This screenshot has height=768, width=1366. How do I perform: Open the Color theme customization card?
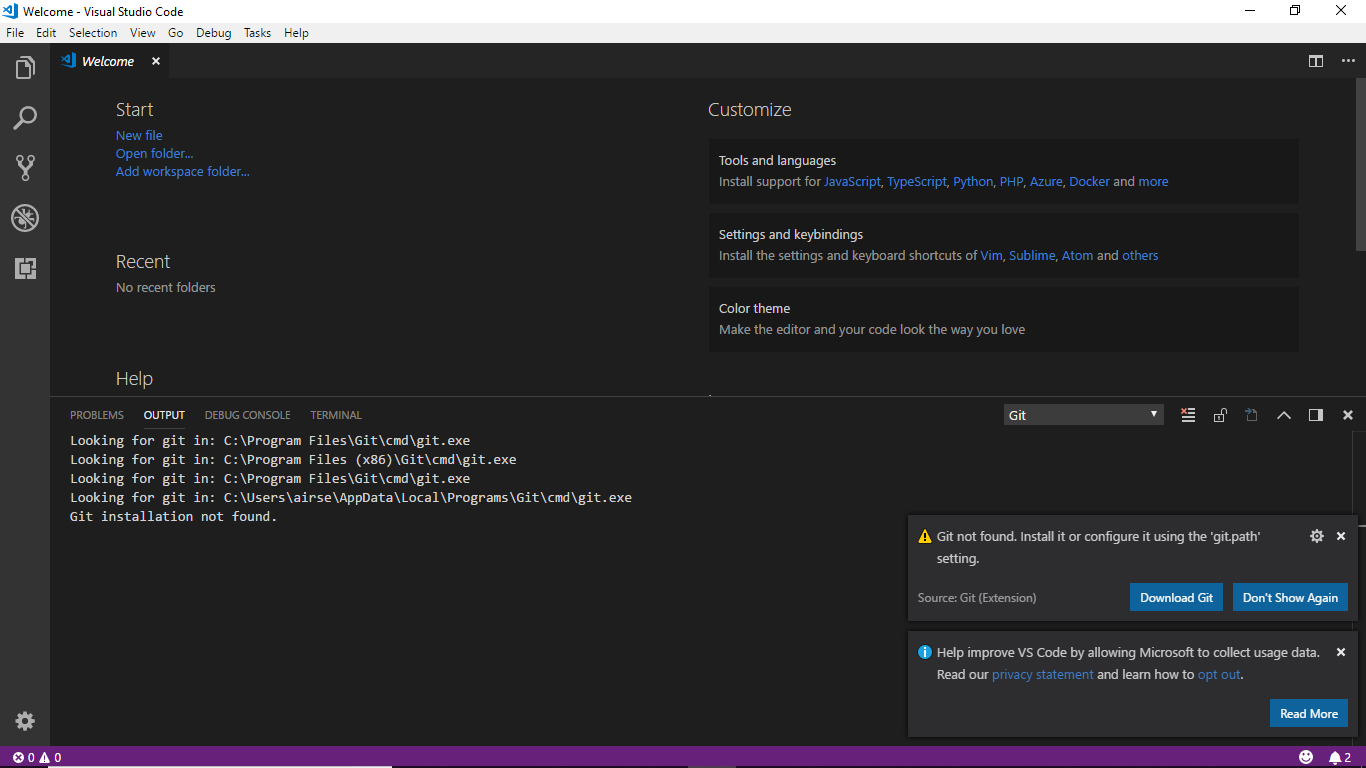[1003, 319]
